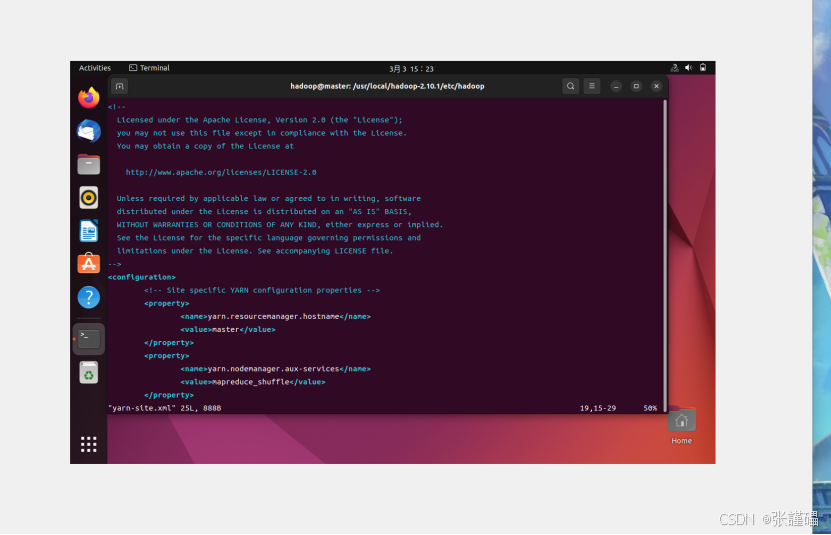Click the Apache license URL text
This screenshot has width=831, height=535.
tap(221, 172)
